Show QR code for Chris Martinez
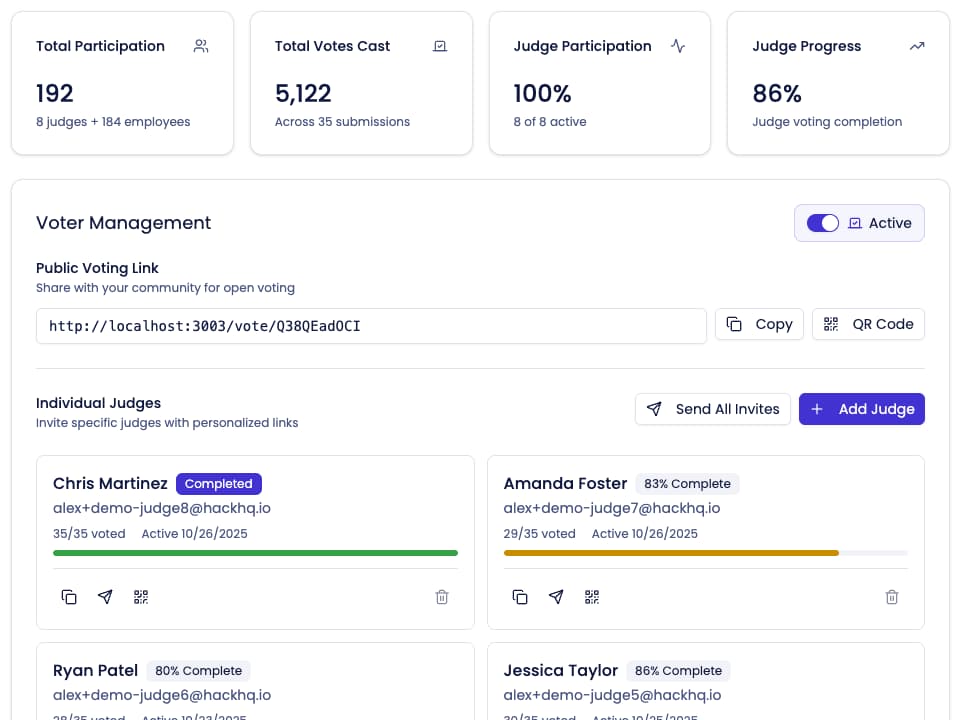960x720 pixels. pos(141,597)
